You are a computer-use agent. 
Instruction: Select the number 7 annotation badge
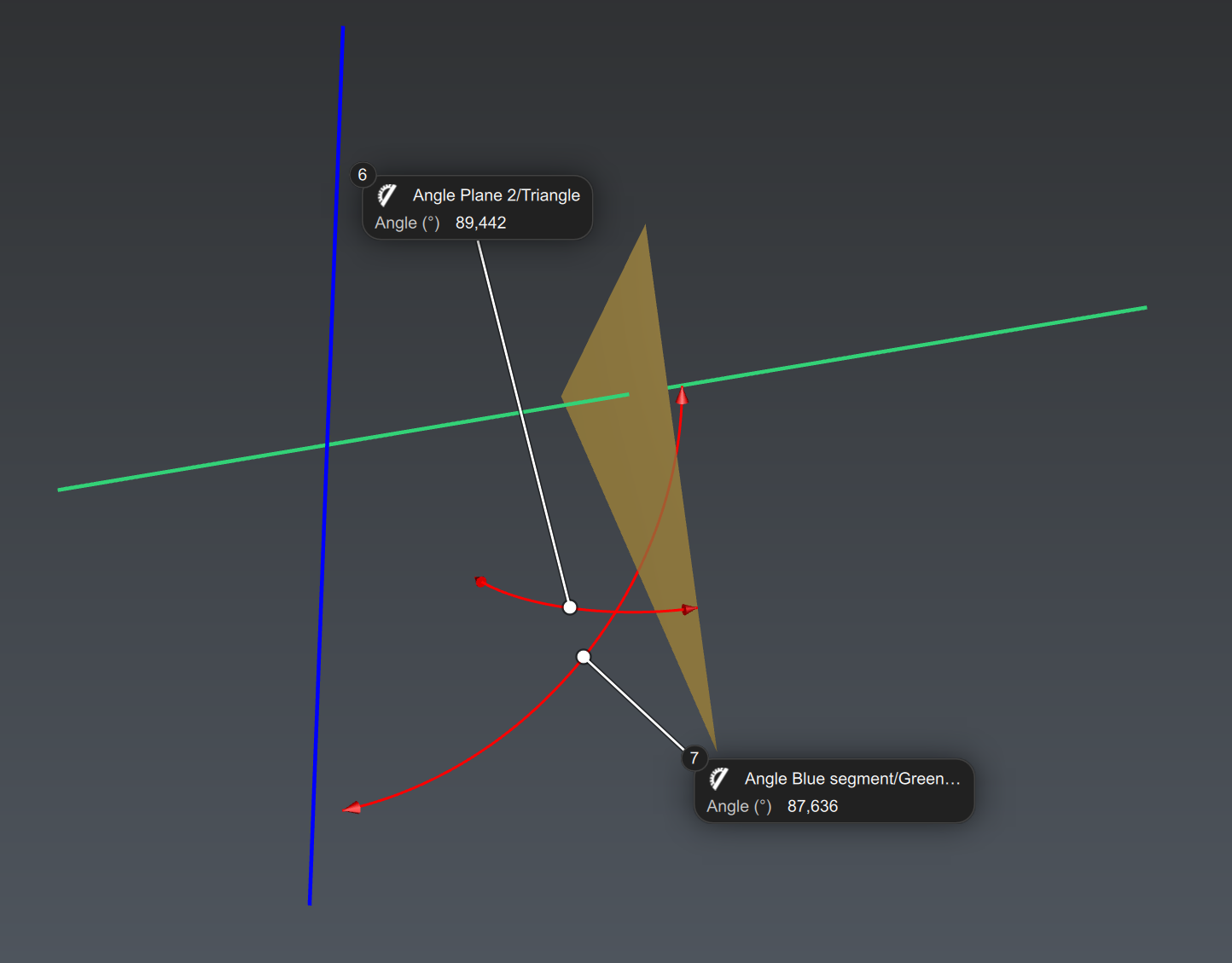[x=694, y=757]
